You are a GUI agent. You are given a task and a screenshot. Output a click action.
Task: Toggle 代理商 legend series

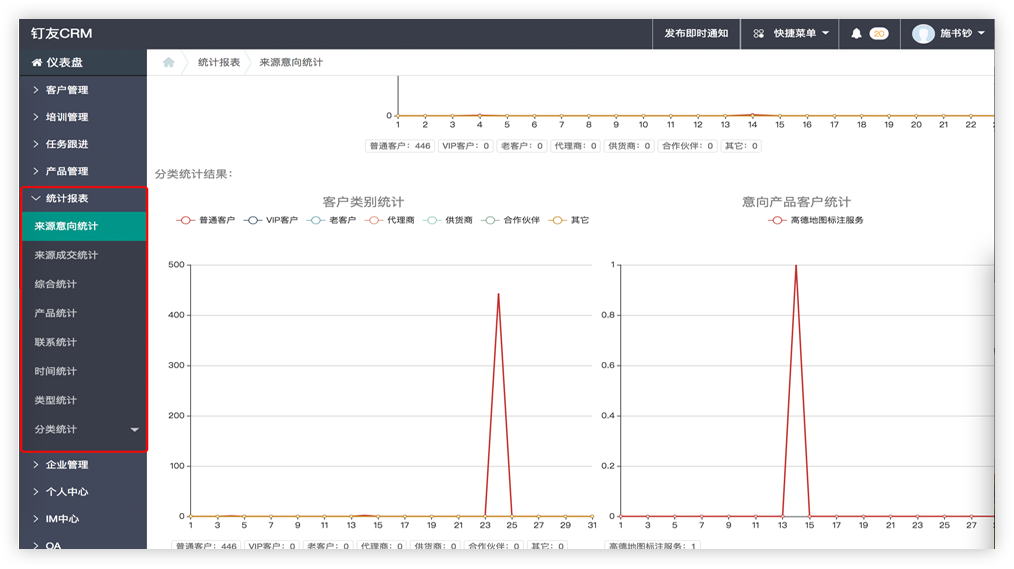pos(390,220)
